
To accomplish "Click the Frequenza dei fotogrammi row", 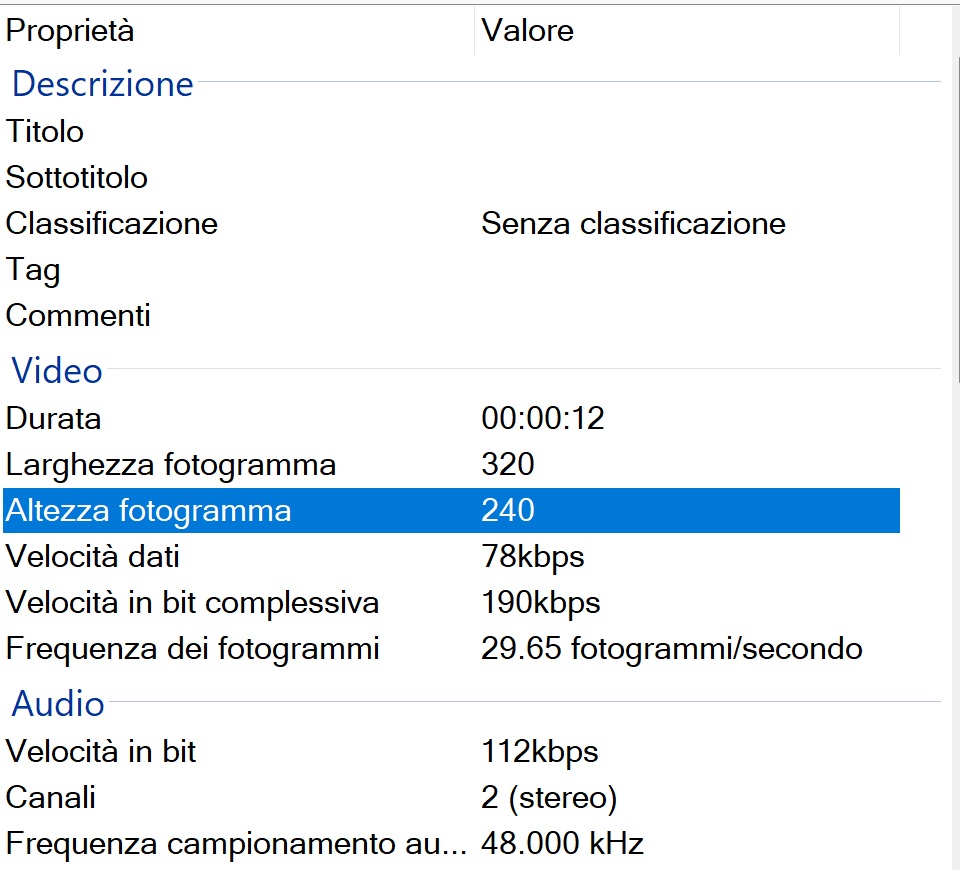I will click(192, 648).
